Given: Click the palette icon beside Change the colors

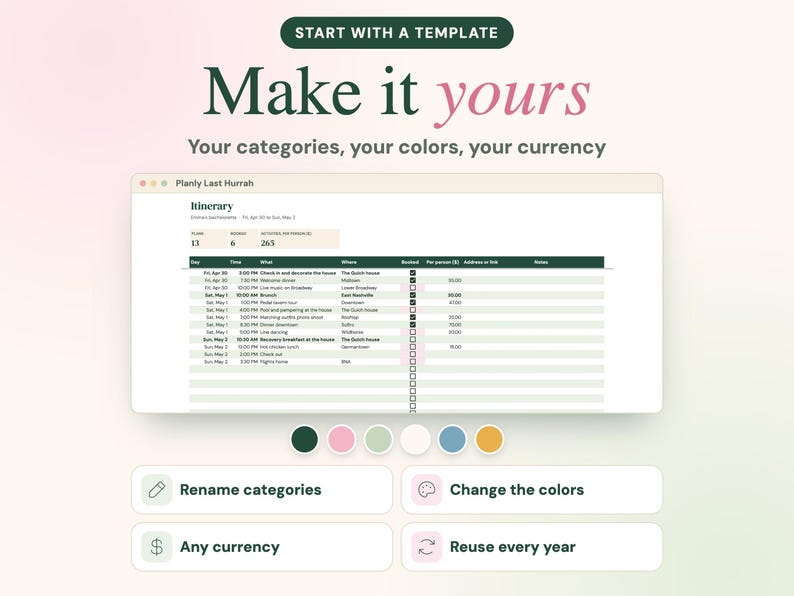Looking at the screenshot, I should pos(426,490).
